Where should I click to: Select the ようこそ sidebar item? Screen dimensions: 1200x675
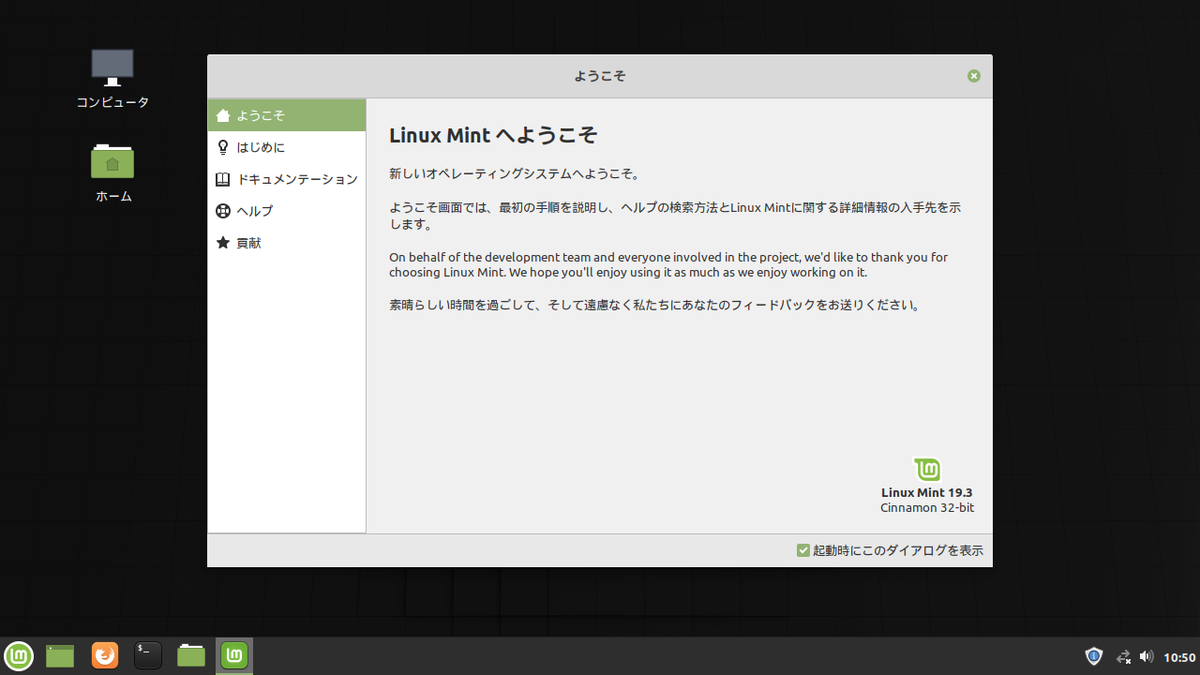point(287,115)
